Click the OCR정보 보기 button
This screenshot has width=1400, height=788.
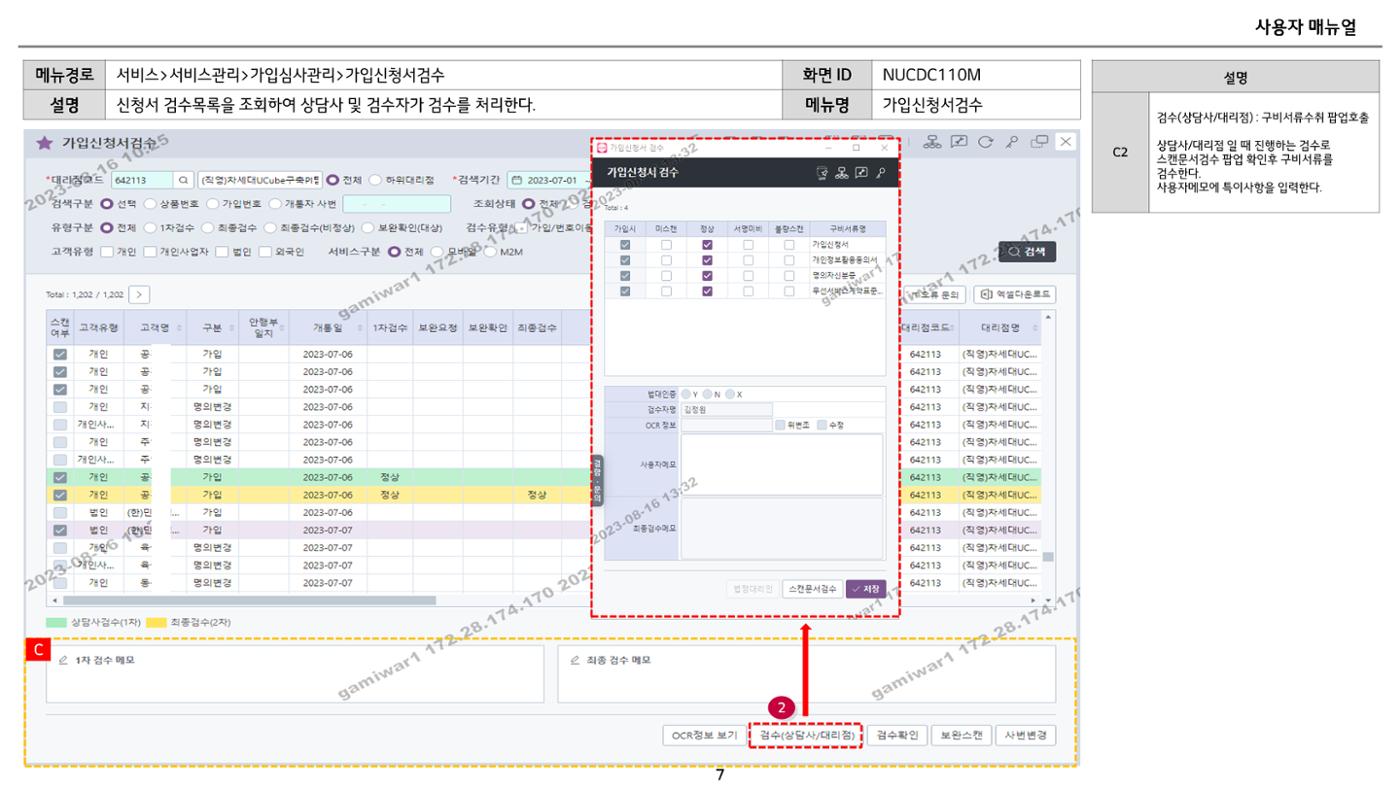[x=703, y=735]
